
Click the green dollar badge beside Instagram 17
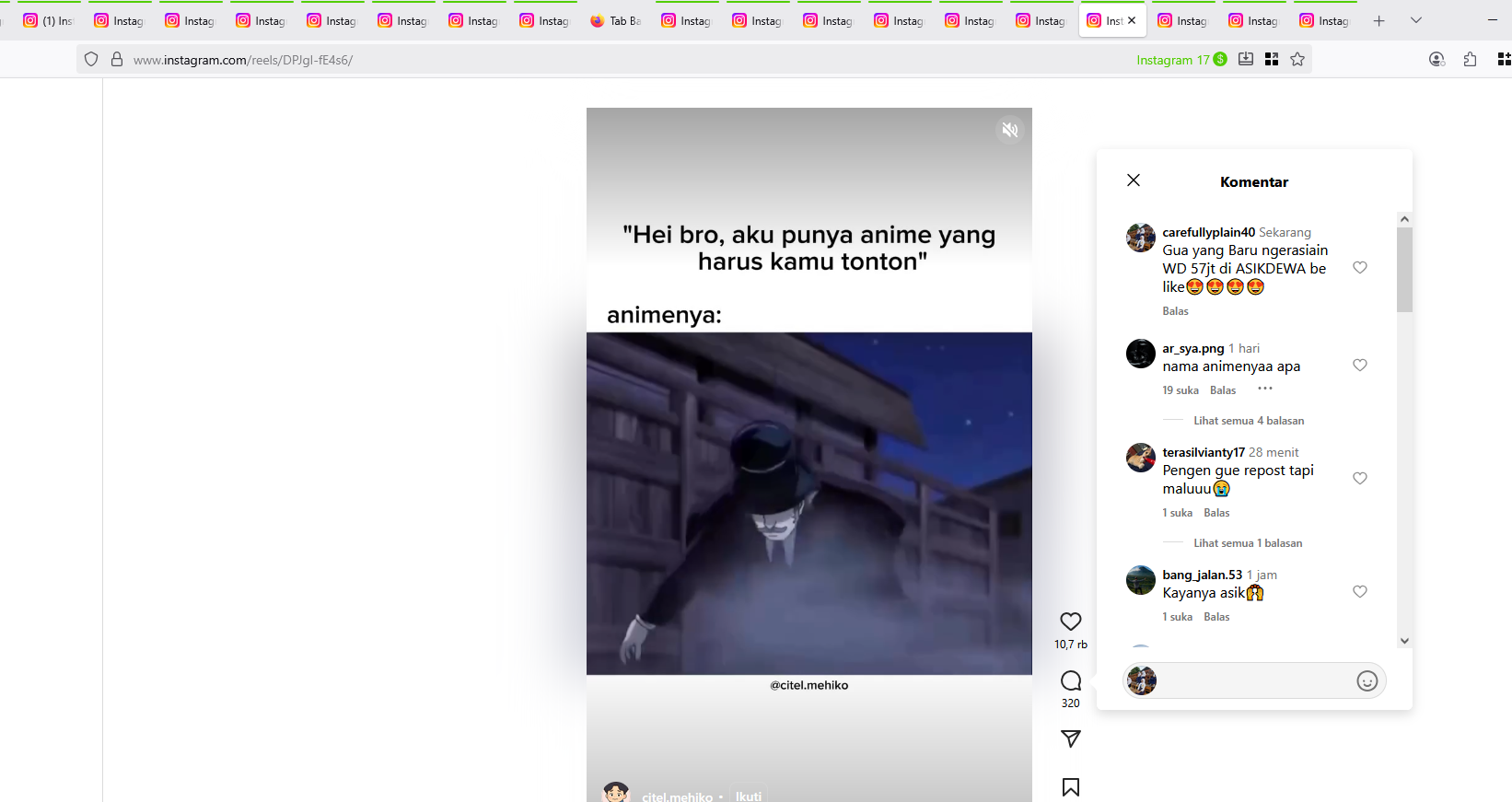point(1220,59)
